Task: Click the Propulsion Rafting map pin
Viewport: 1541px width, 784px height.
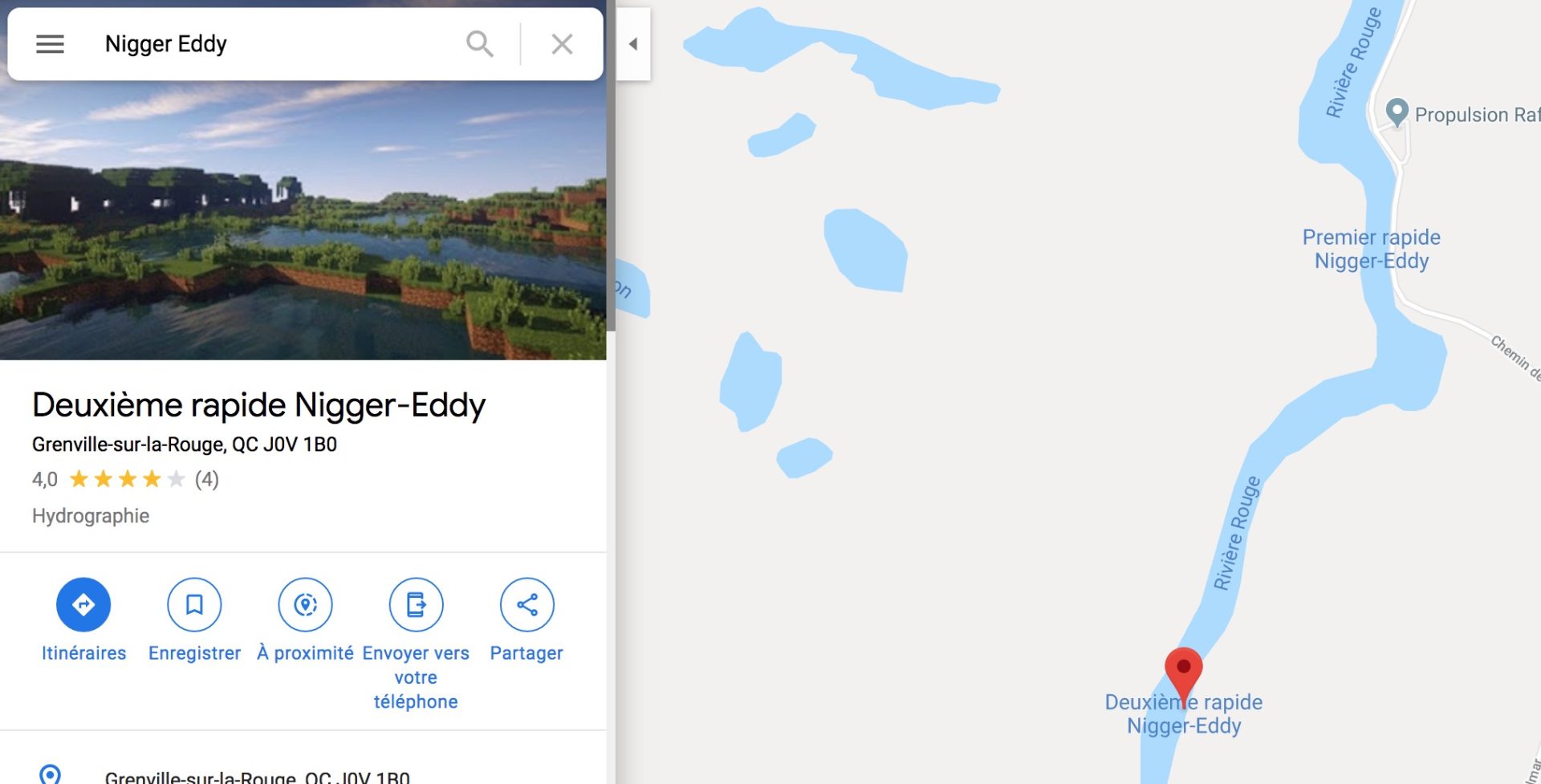Action: coord(1397,112)
